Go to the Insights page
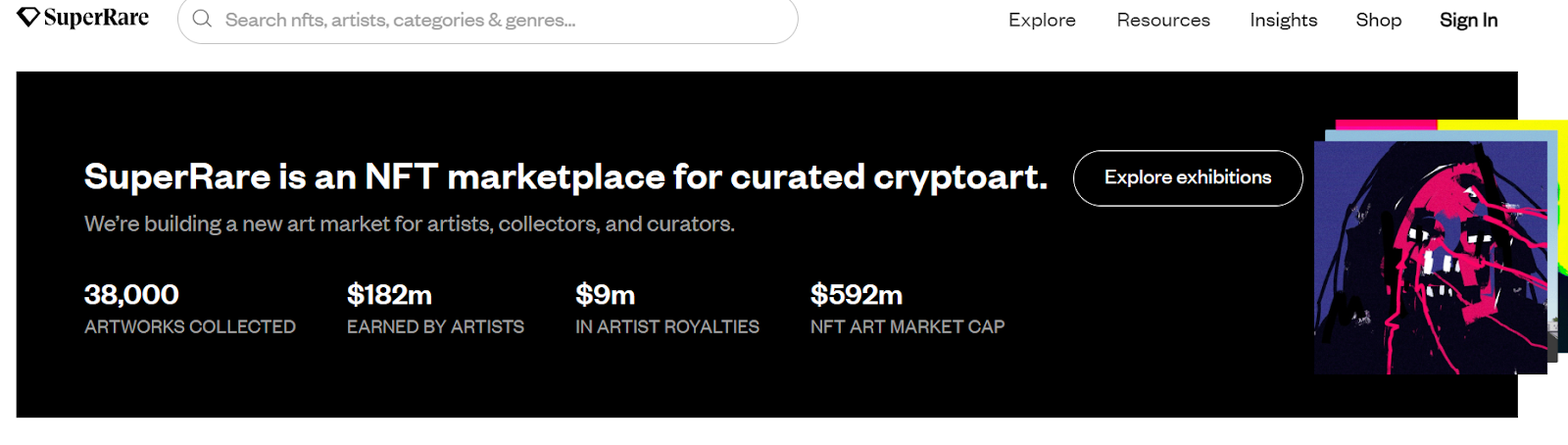The image size is (1568, 445). pos(1283,20)
